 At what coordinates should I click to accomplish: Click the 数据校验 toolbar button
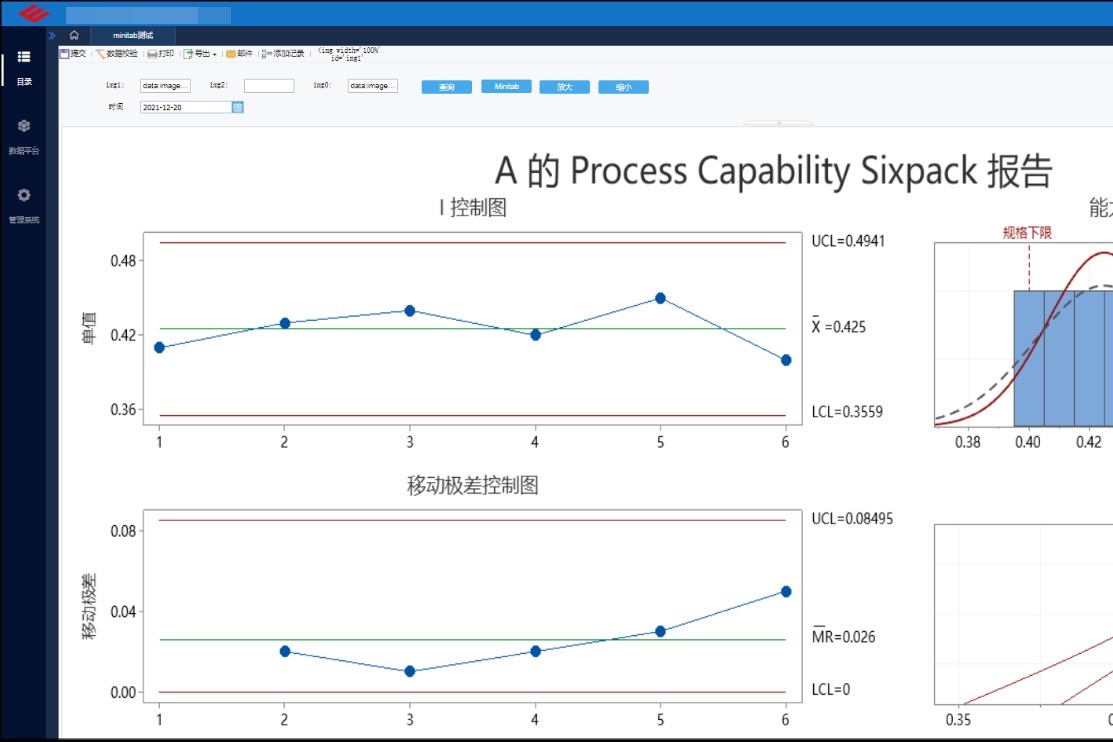tap(117, 53)
